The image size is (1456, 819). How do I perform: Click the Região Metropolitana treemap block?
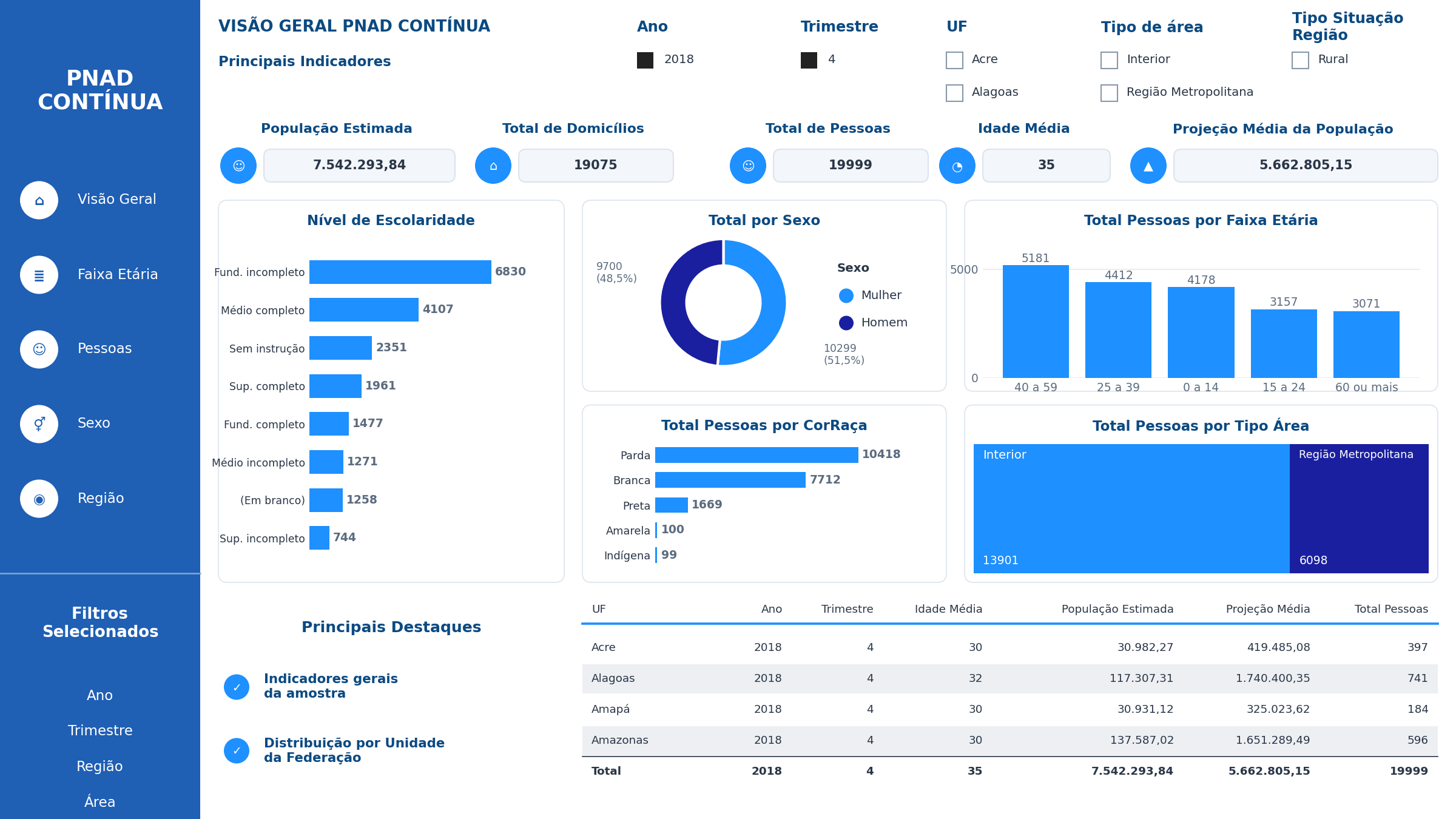pos(1359,508)
